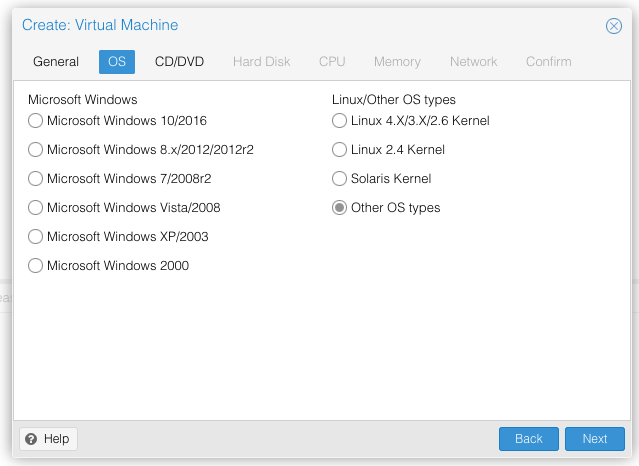Proceed with the Next button
Image resolution: width=639 pixels, height=466 pixels.
[x=594, y=439]
